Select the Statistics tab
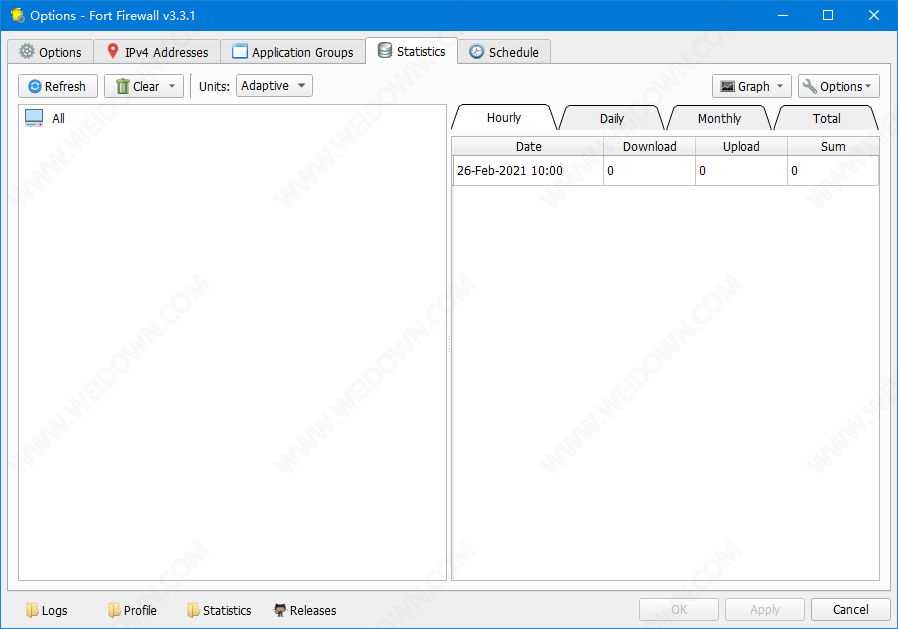This screenshot has width=898, height=629. coord(412,51)
